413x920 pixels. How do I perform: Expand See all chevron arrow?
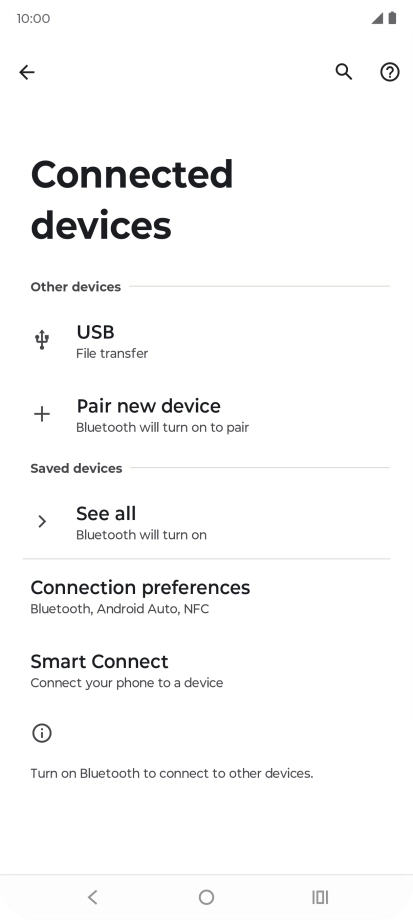42,521
